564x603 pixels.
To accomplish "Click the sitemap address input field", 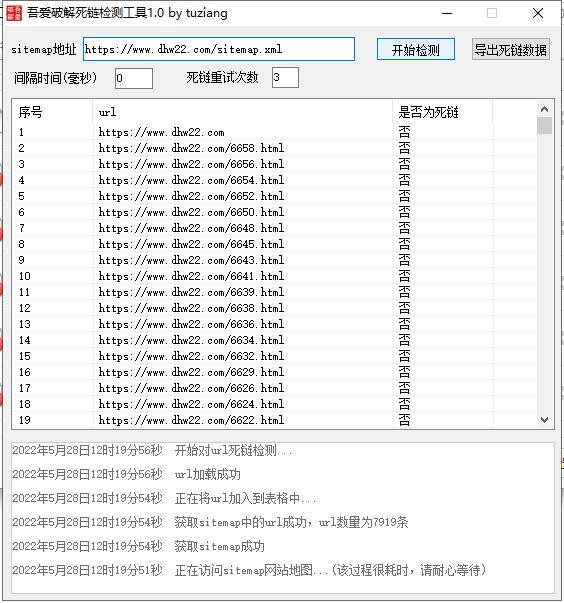I will (x=219, y=49).
